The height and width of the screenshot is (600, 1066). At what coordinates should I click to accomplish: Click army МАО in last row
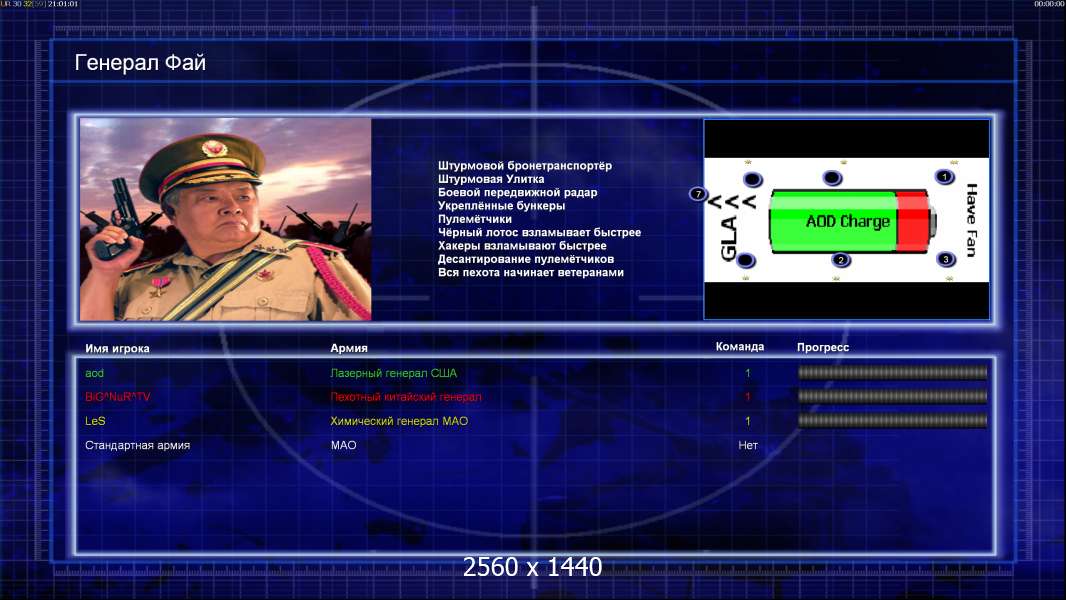coord(343,445)
